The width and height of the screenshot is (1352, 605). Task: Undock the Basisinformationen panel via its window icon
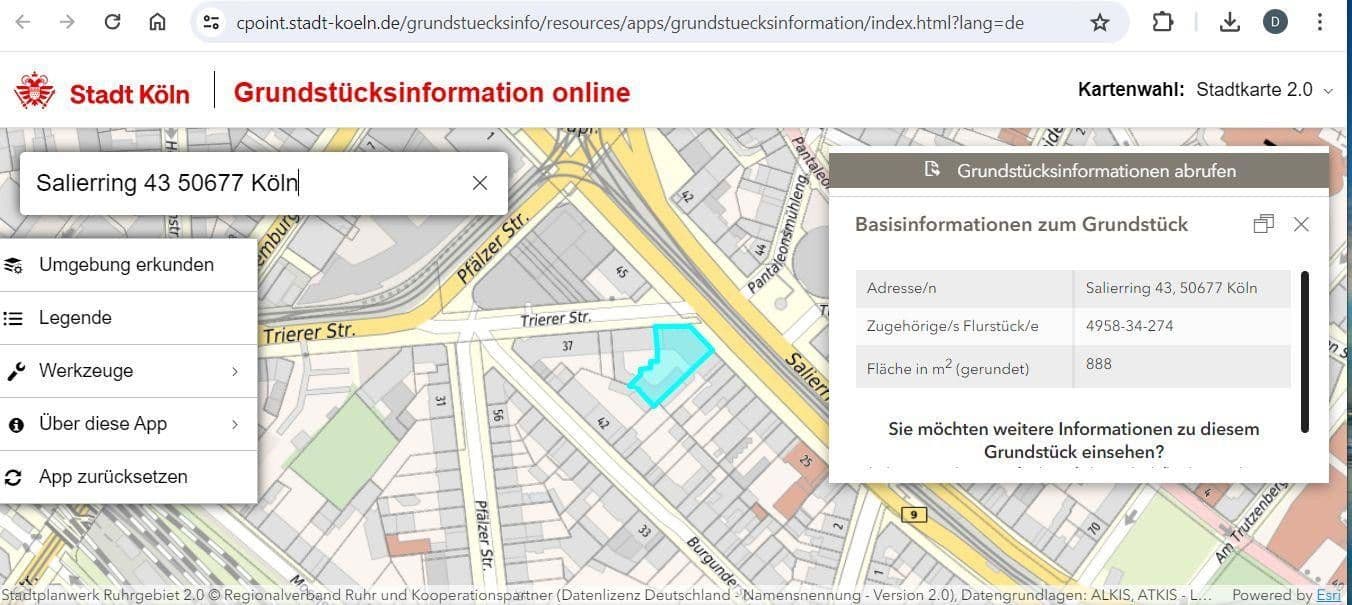pos(1263,224)
